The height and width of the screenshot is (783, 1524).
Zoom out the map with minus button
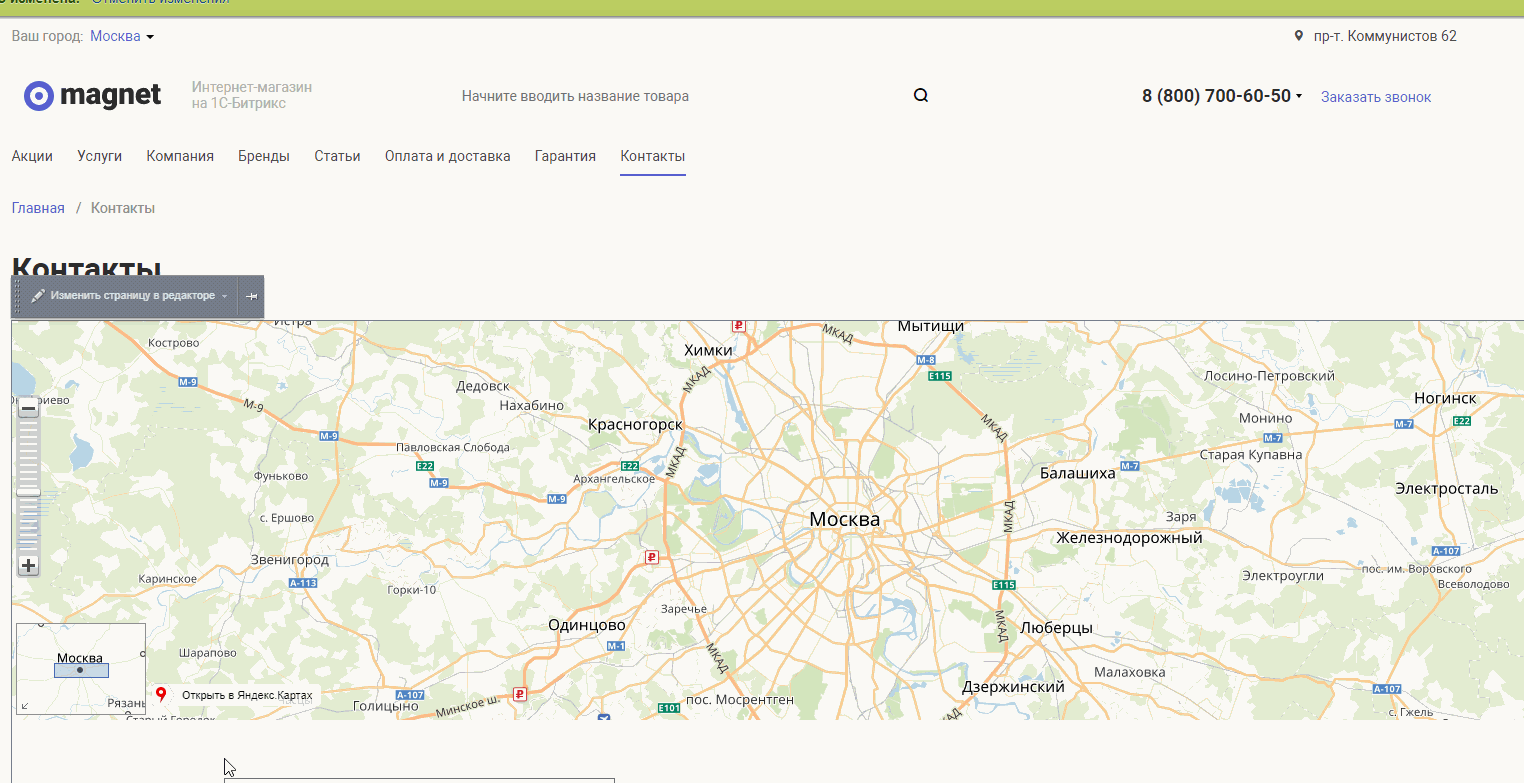coord(28,408)
